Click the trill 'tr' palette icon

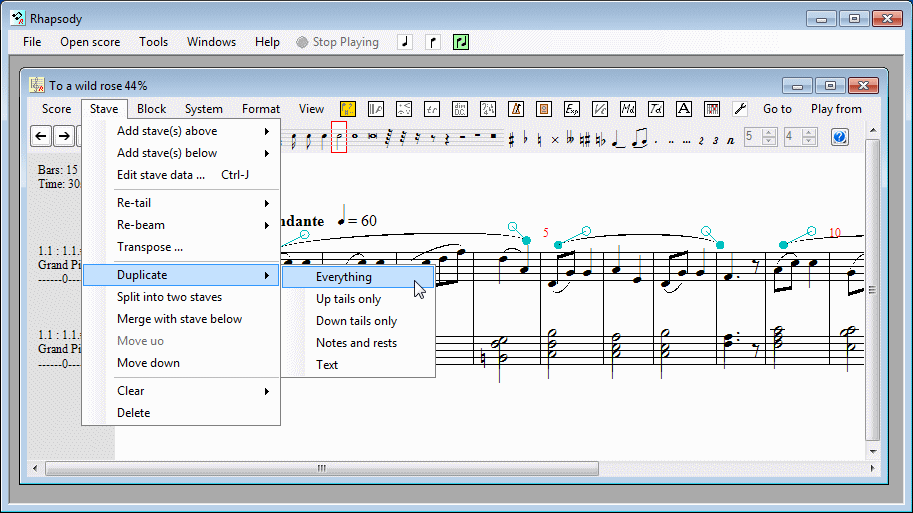(x=432, y=109)
